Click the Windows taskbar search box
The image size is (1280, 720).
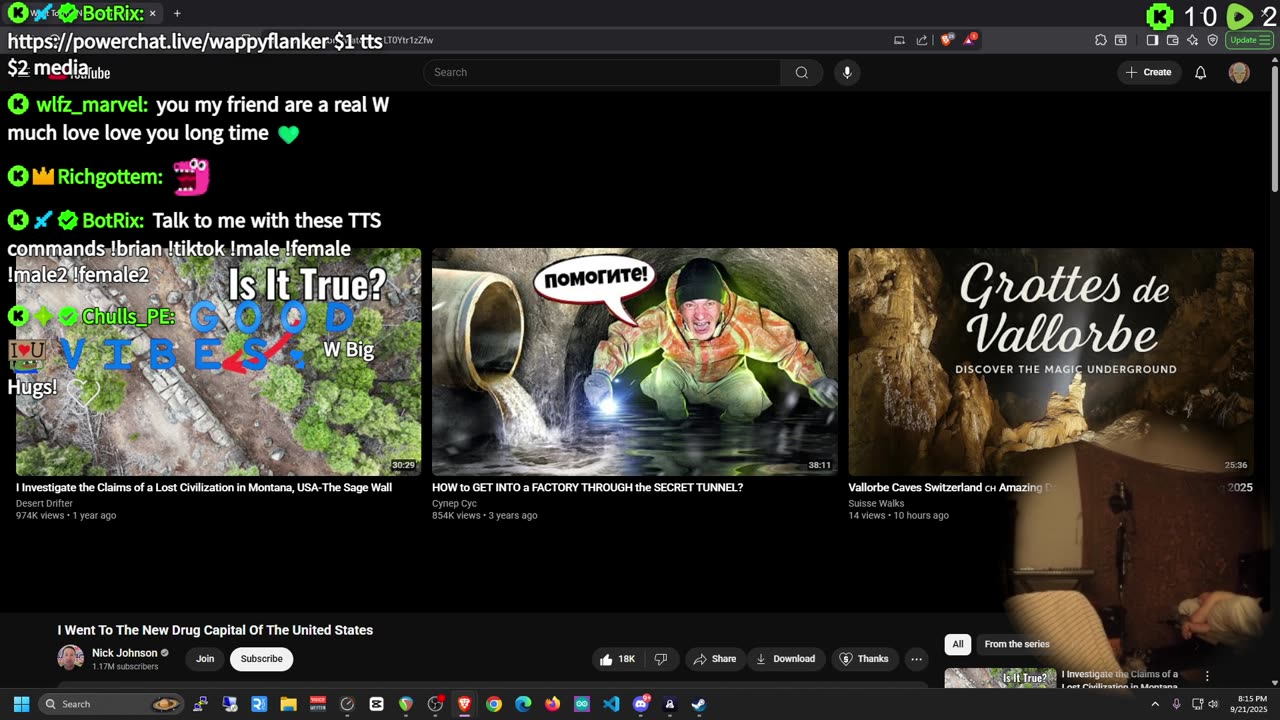coord(112,704)
